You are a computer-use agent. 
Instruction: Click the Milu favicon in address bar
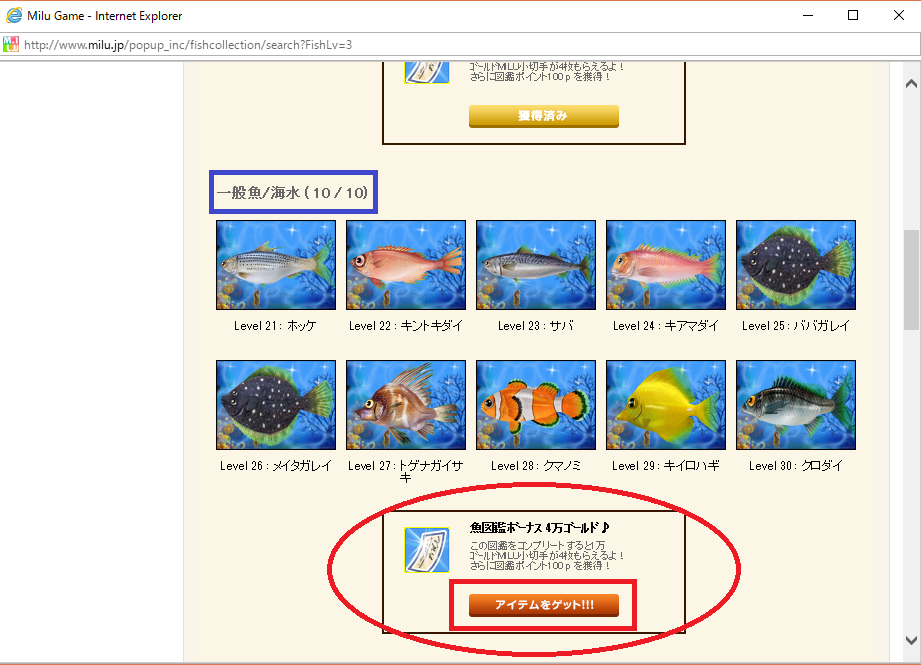click(x=11, y=45)
